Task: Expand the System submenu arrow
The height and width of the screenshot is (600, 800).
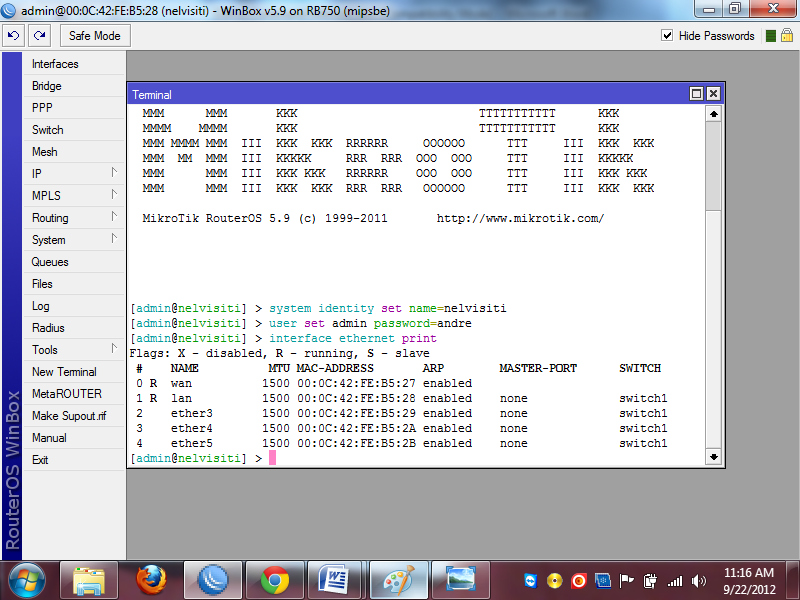Action: (114, 238)
